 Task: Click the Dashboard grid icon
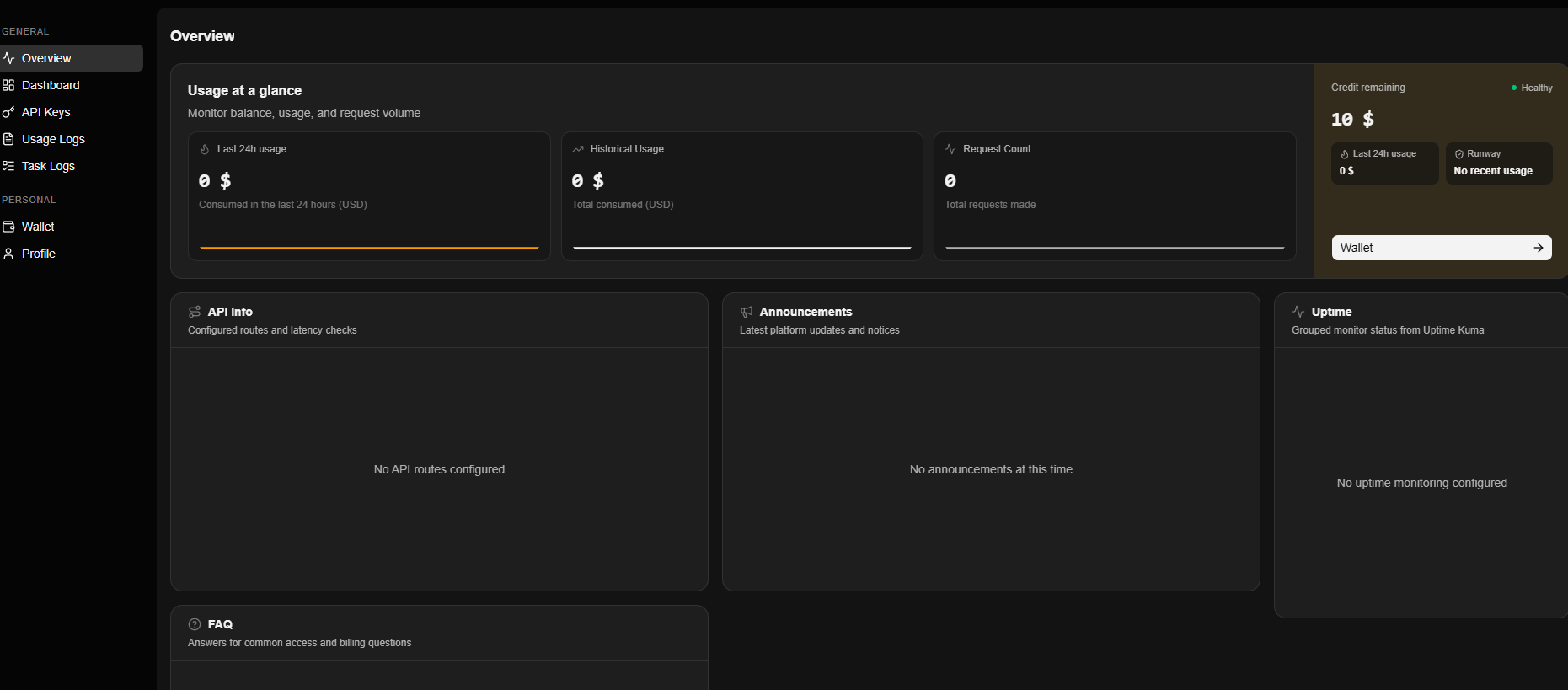click(x=8, y=85)
